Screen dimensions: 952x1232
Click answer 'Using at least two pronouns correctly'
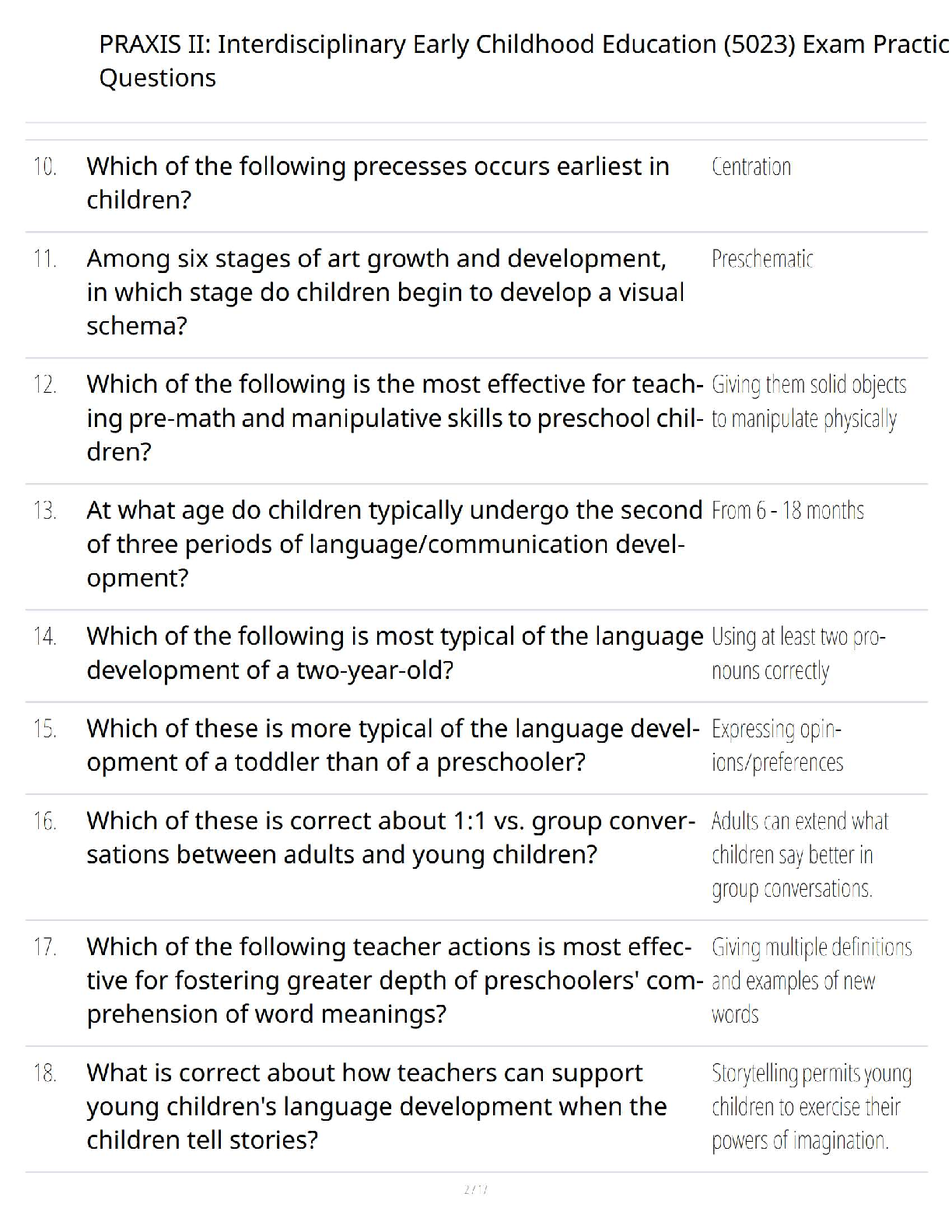tap(799, 653)
